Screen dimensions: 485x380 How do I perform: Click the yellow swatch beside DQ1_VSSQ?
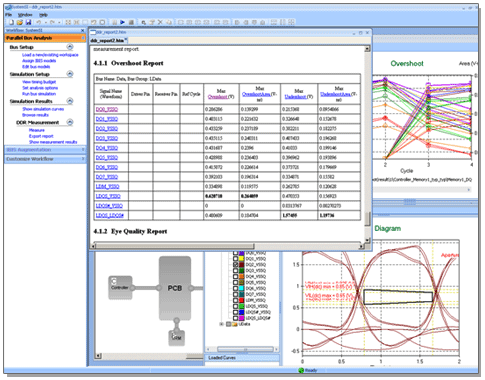point(241,259)
